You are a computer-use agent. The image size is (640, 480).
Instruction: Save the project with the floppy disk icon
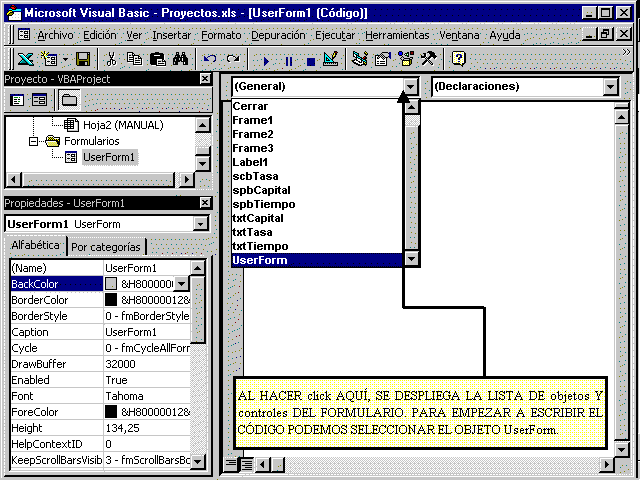[83, 60]
